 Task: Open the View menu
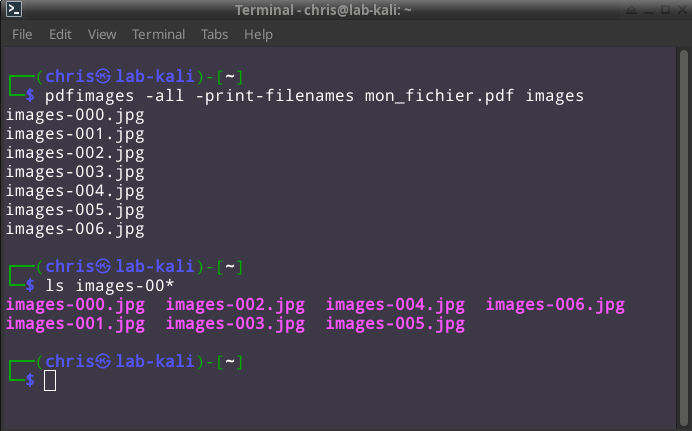pos(102,34)
